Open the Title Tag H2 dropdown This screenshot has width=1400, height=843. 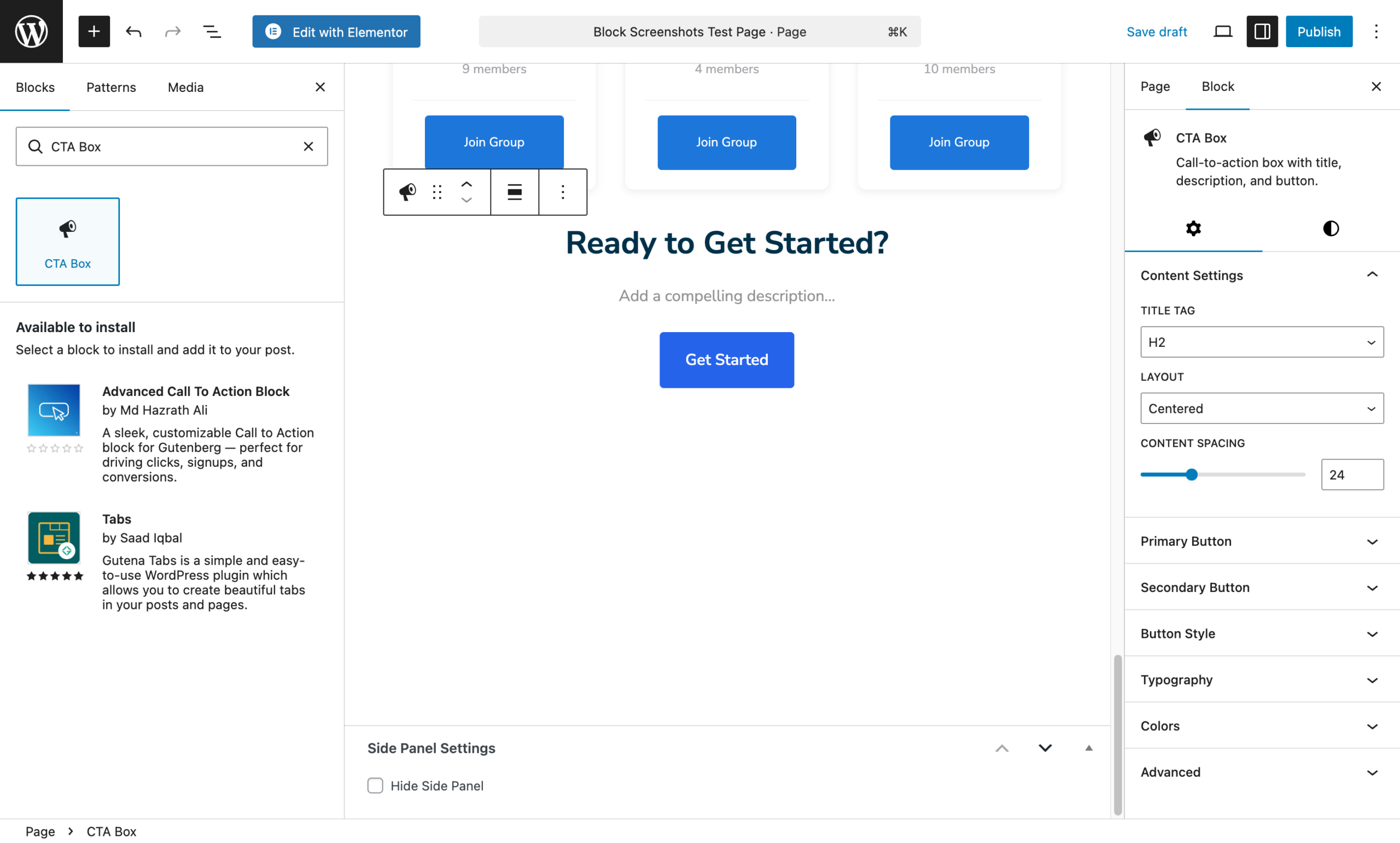(x=1261, y=341)
